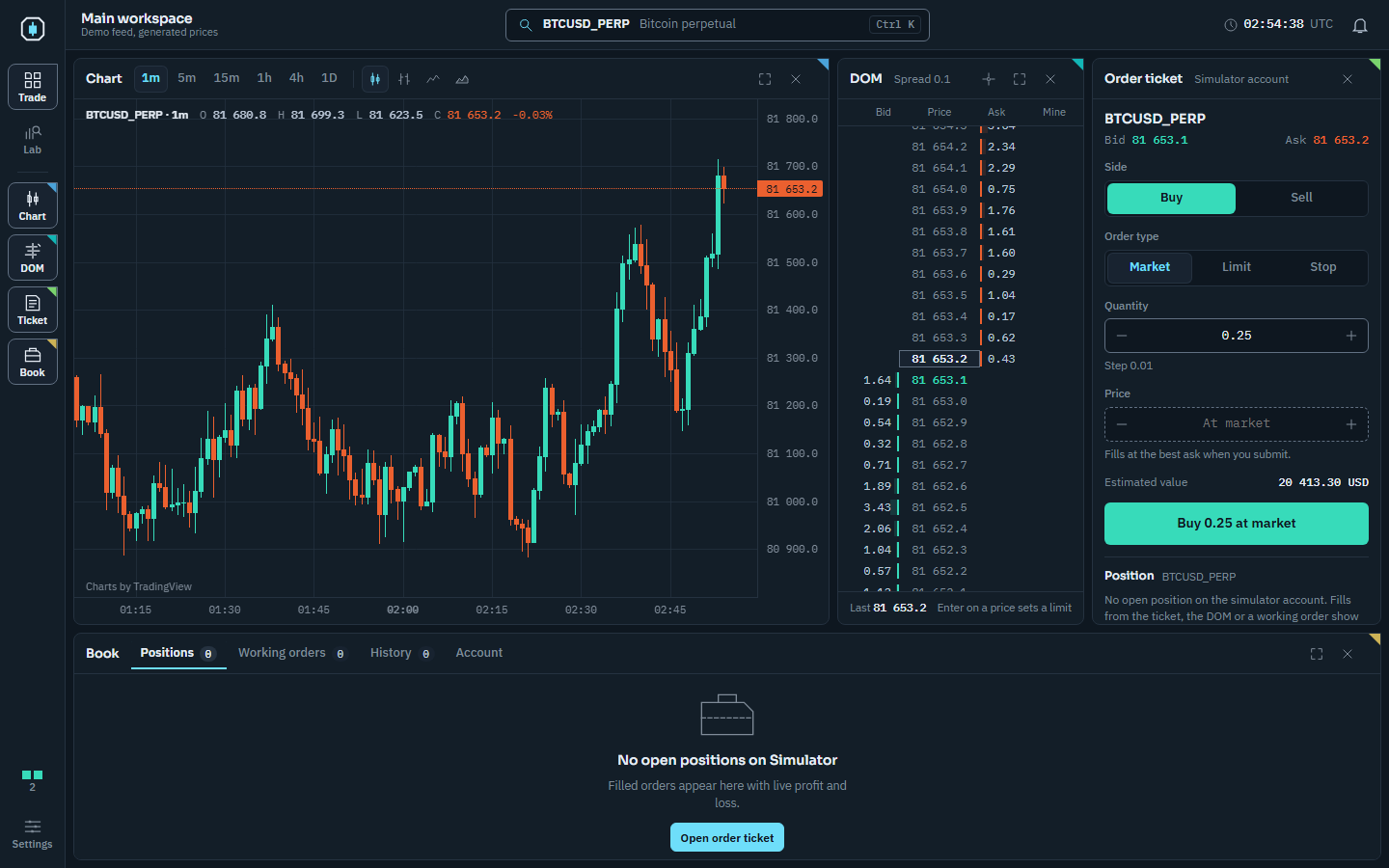Click the ticket Ask price 81 653.2
This screenshot has height=868, width=1389.
[1341, 141]
